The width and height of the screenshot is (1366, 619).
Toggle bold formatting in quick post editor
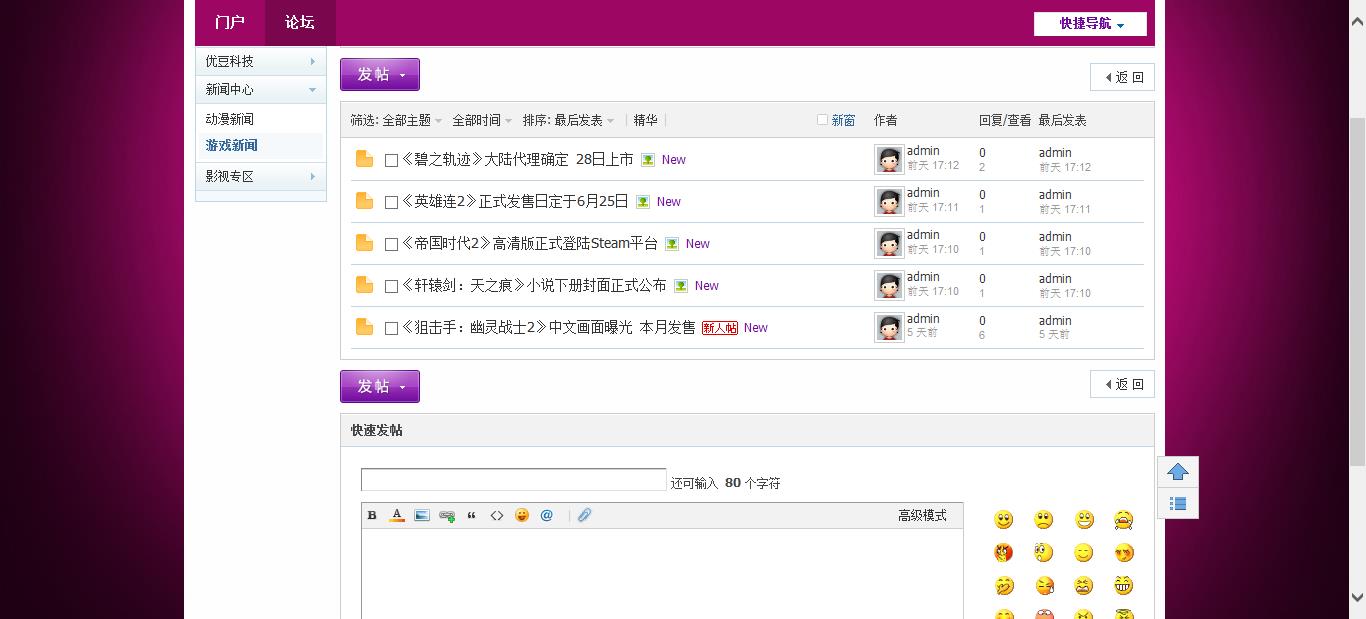(372, 516)
